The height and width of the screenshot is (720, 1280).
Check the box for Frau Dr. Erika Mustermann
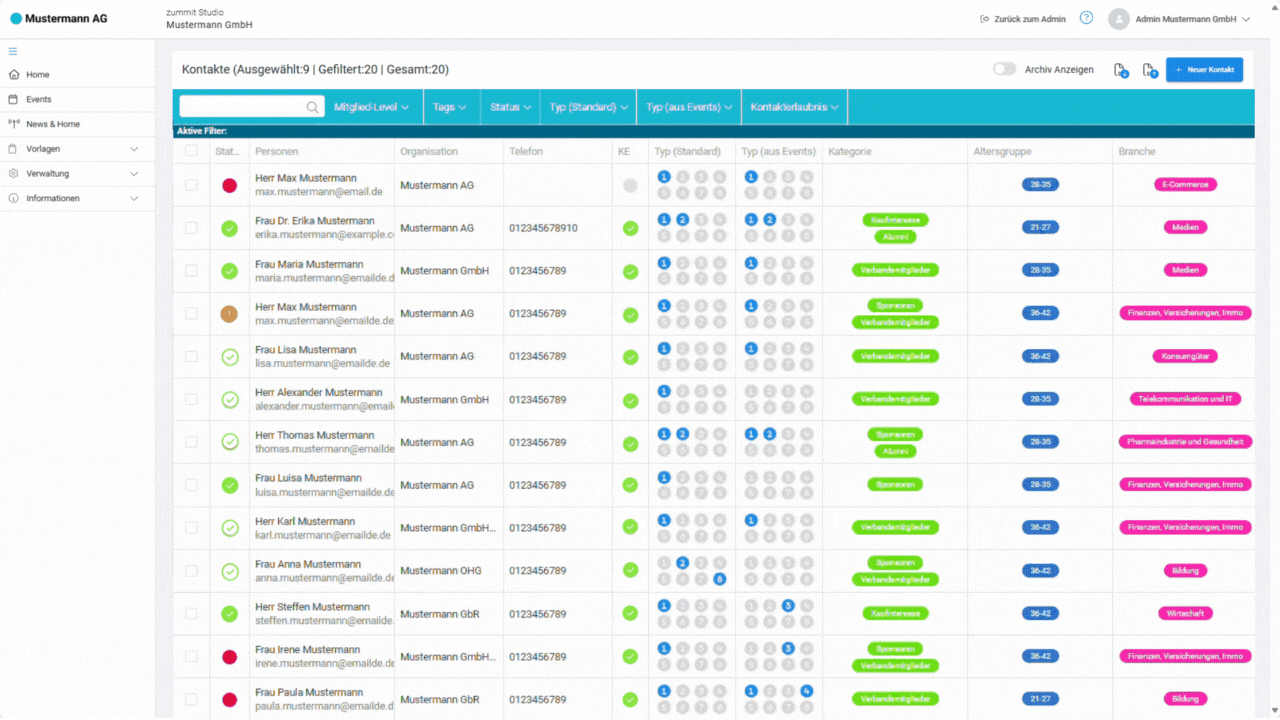[x=191, y=228]
